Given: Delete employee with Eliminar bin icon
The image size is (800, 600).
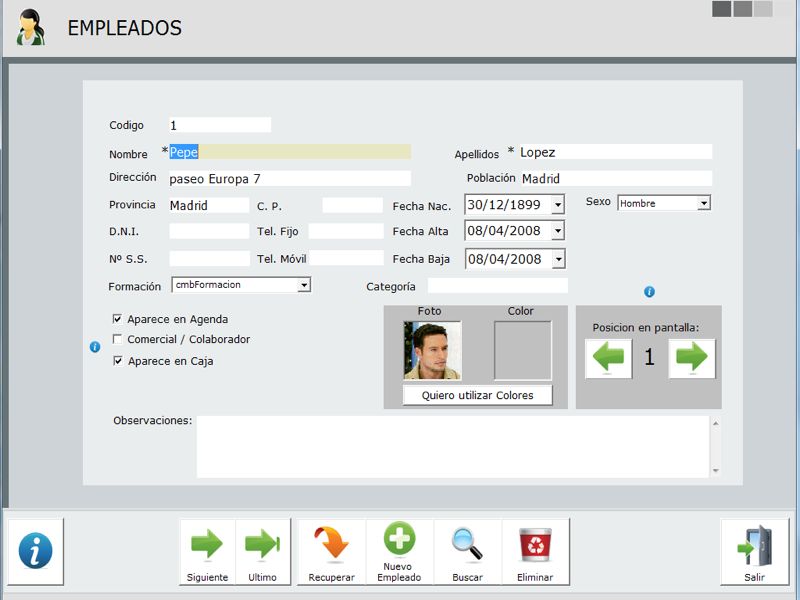Looking at the screenshot, I should point(535,545).
